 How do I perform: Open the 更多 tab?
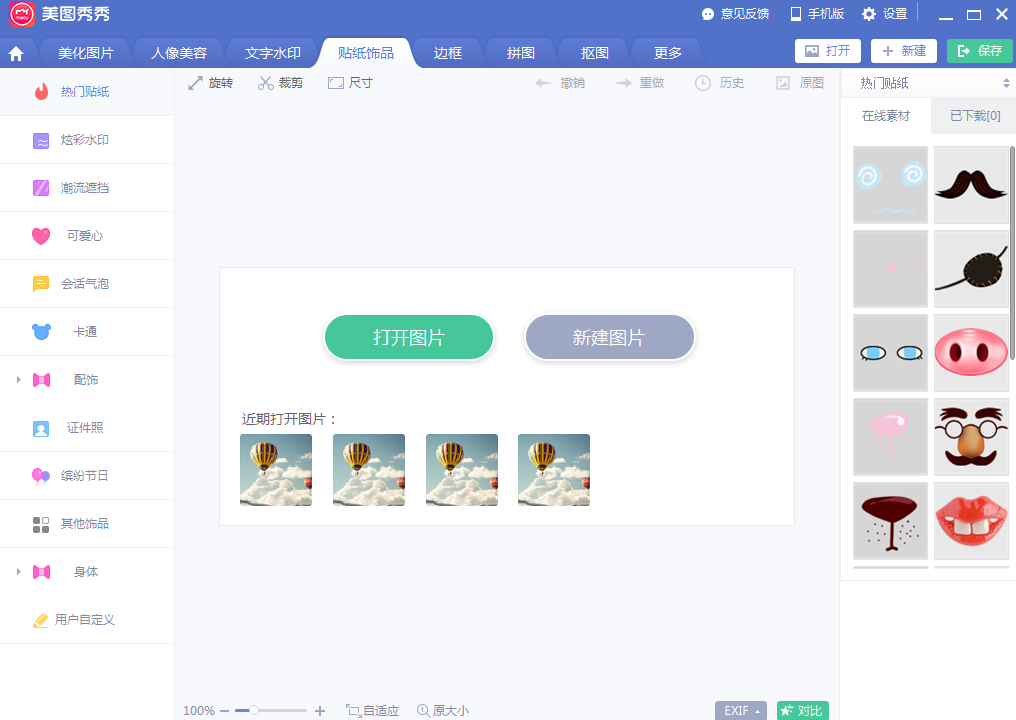[667, 53]
